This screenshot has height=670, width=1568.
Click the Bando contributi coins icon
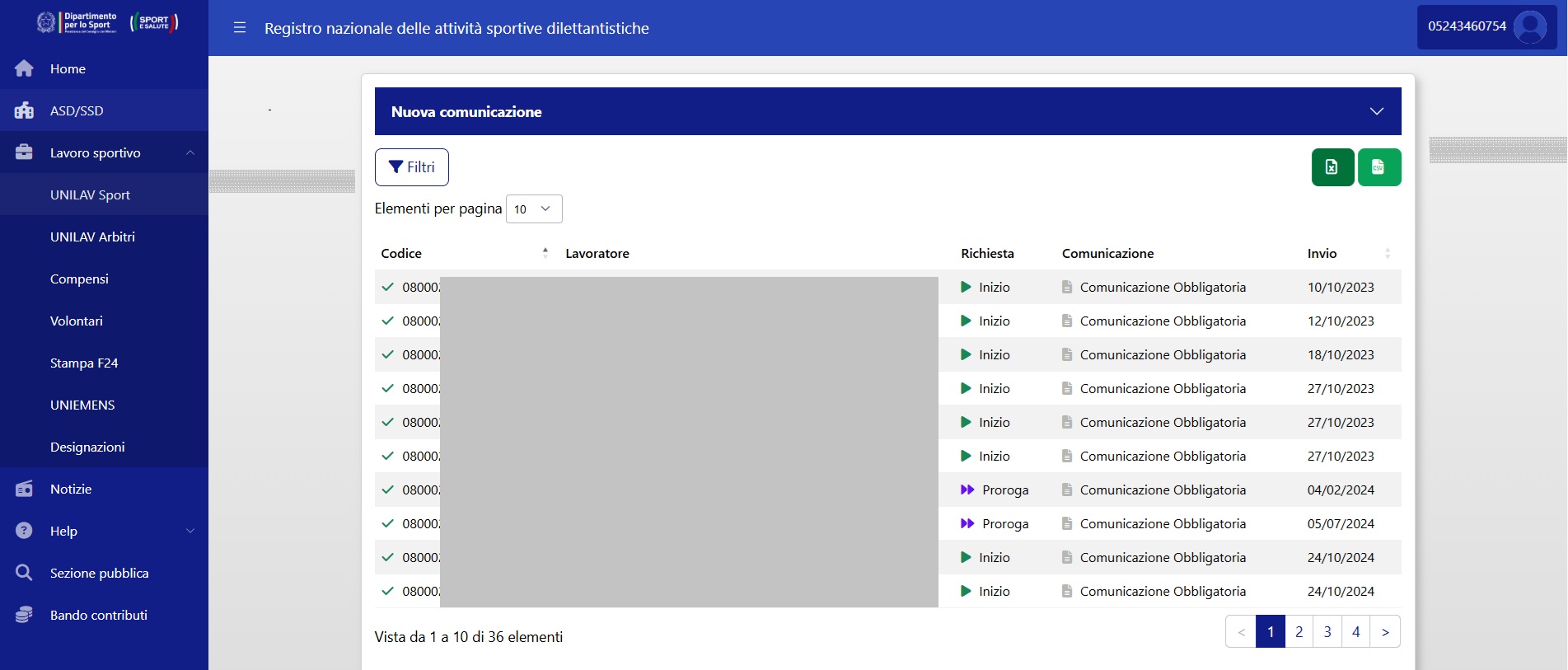click(24, 615)
